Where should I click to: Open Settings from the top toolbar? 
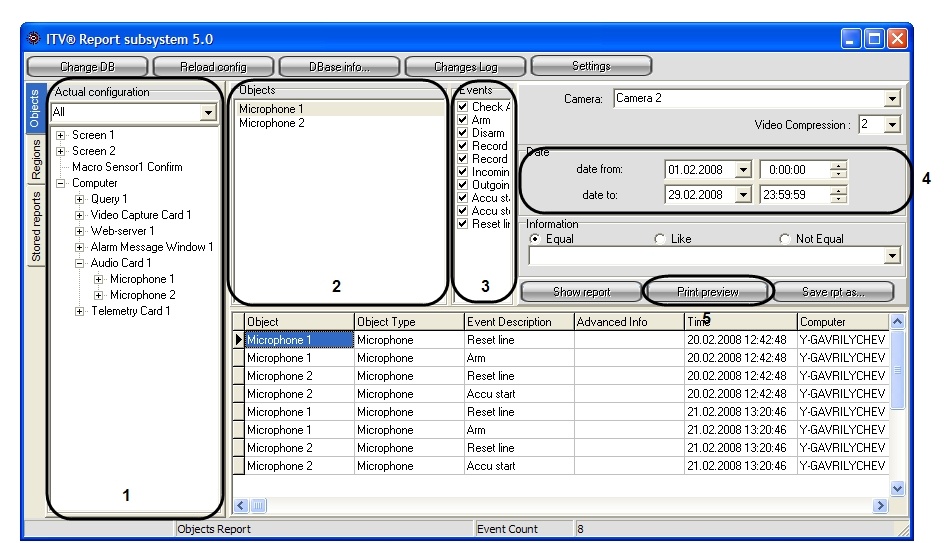pyautogui.click(x=591, y=66)
